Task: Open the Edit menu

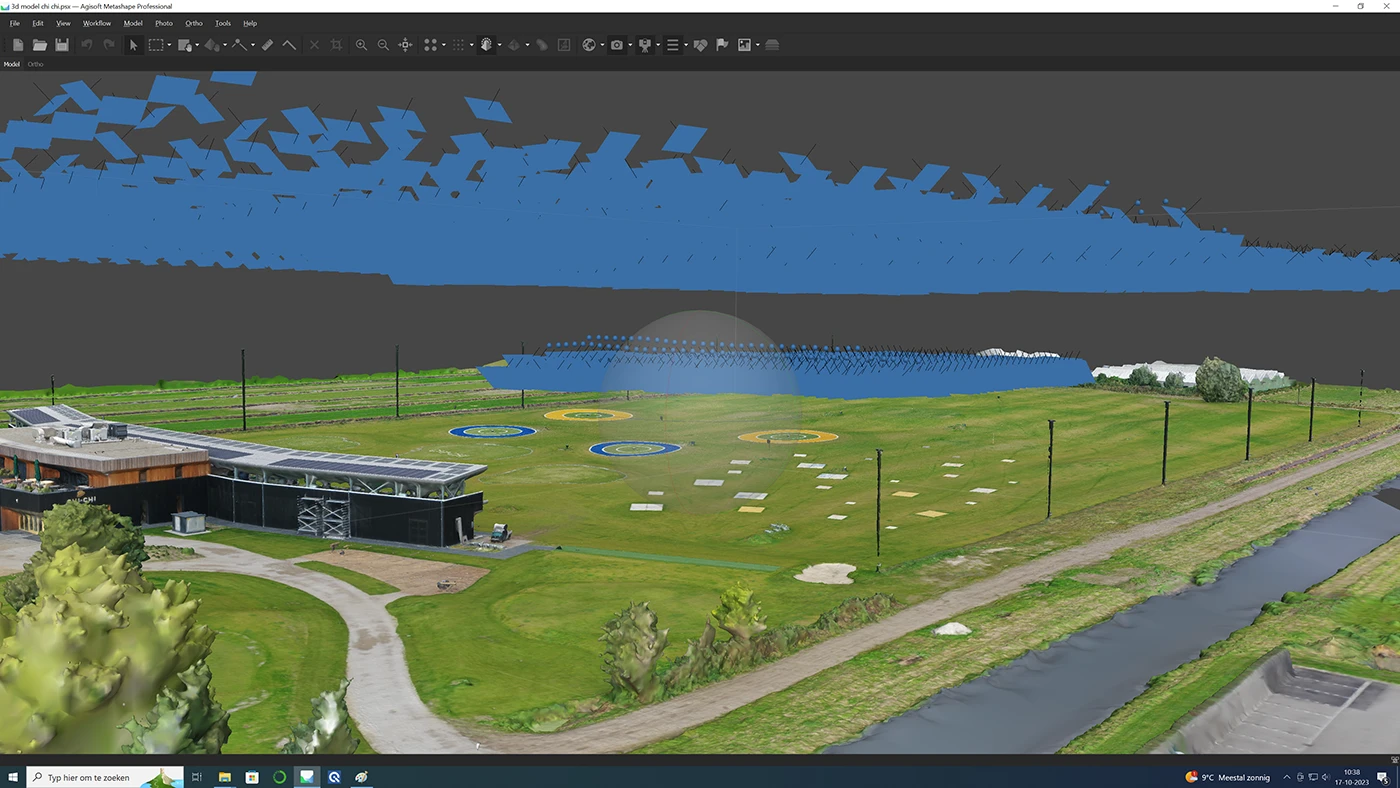Action: coord(38,23)
